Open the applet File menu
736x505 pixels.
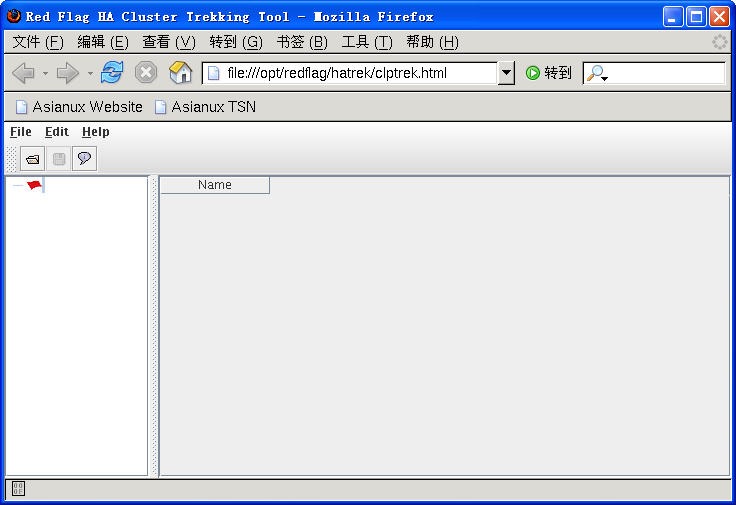pyautogui.click(x=21, y=132)
